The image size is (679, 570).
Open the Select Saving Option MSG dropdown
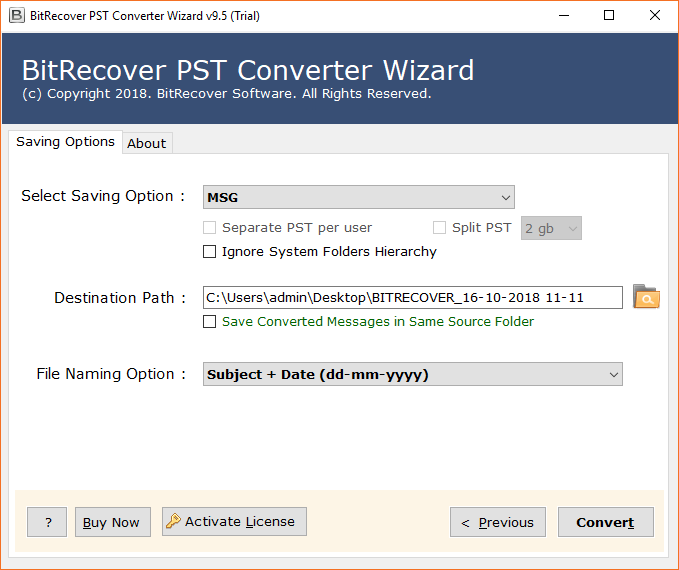(x=359, y=198)
